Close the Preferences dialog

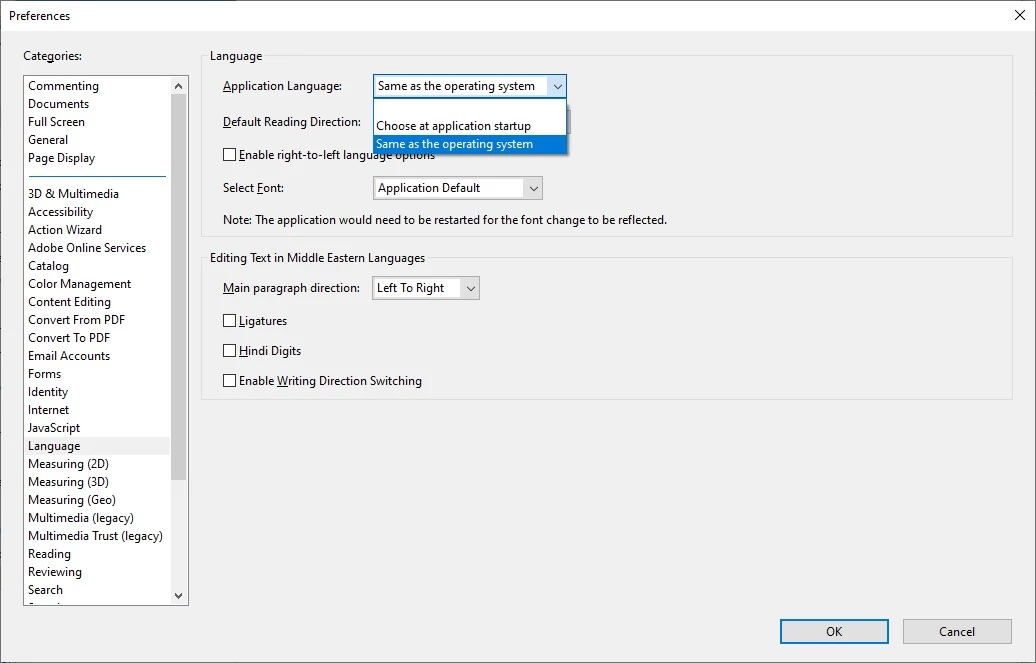[x=1019, y=15]
